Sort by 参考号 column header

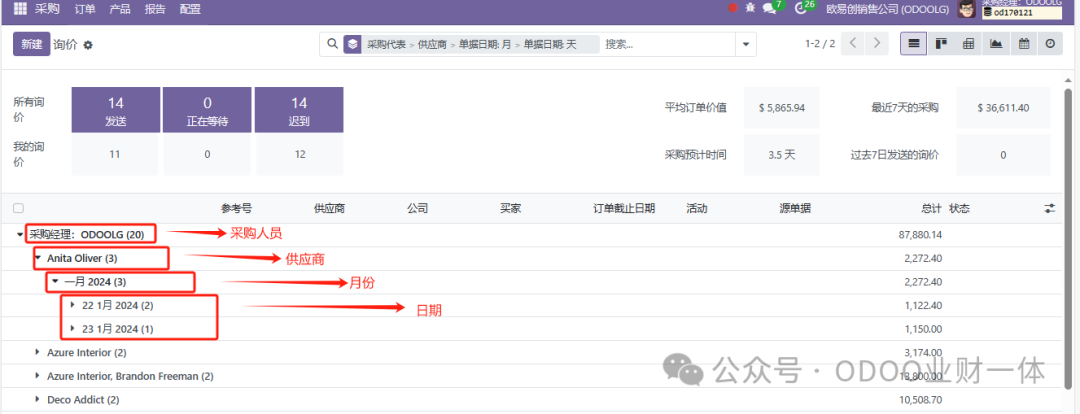tap(236, 208)
